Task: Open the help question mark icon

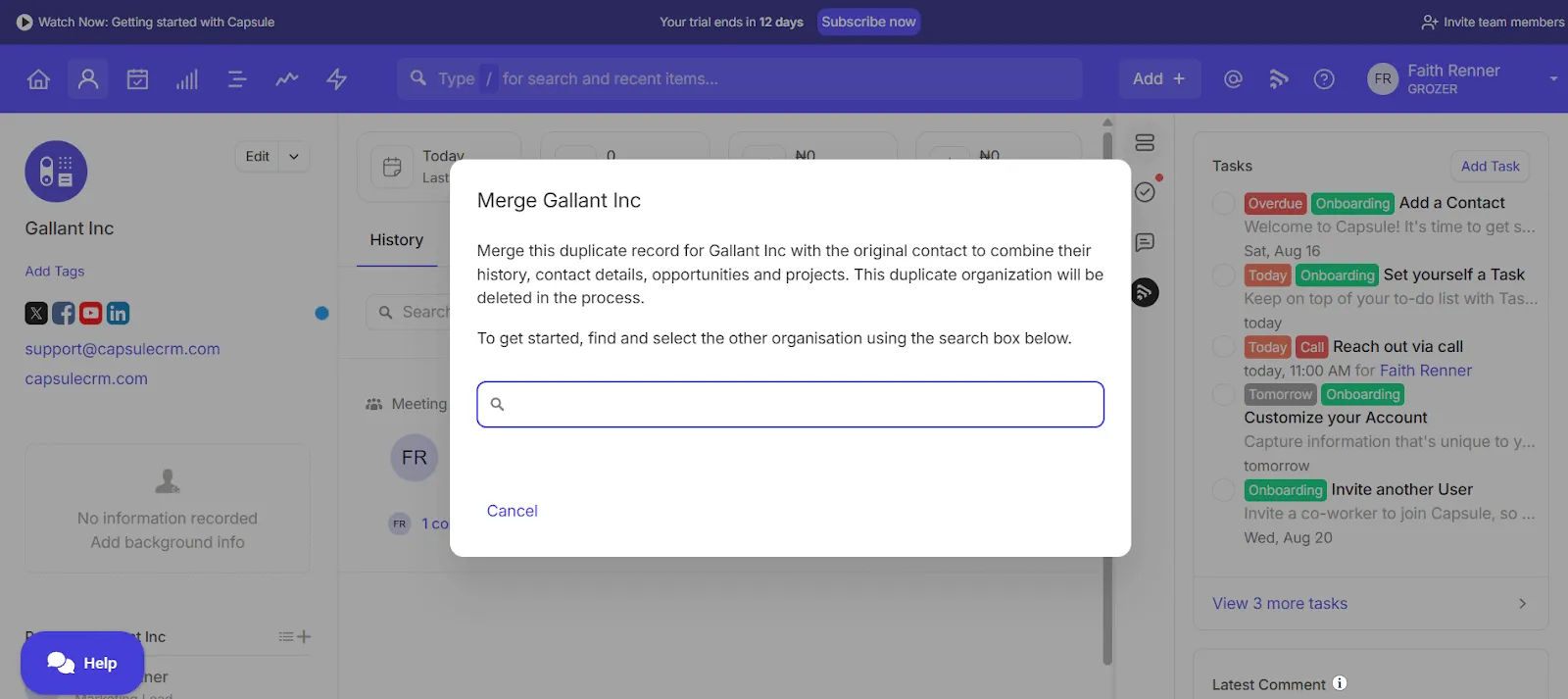Action: click(x=1324, y=79)
